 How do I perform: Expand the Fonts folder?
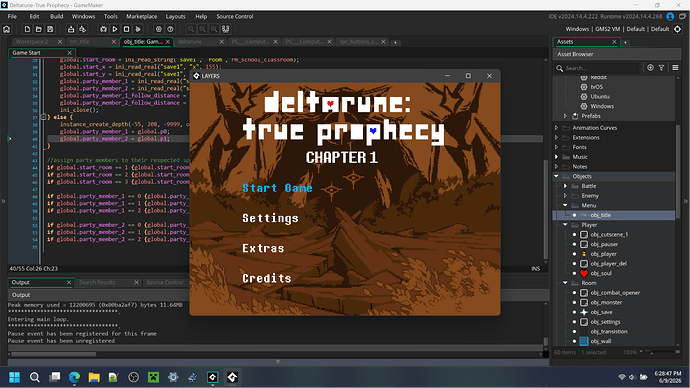[556, 147]
